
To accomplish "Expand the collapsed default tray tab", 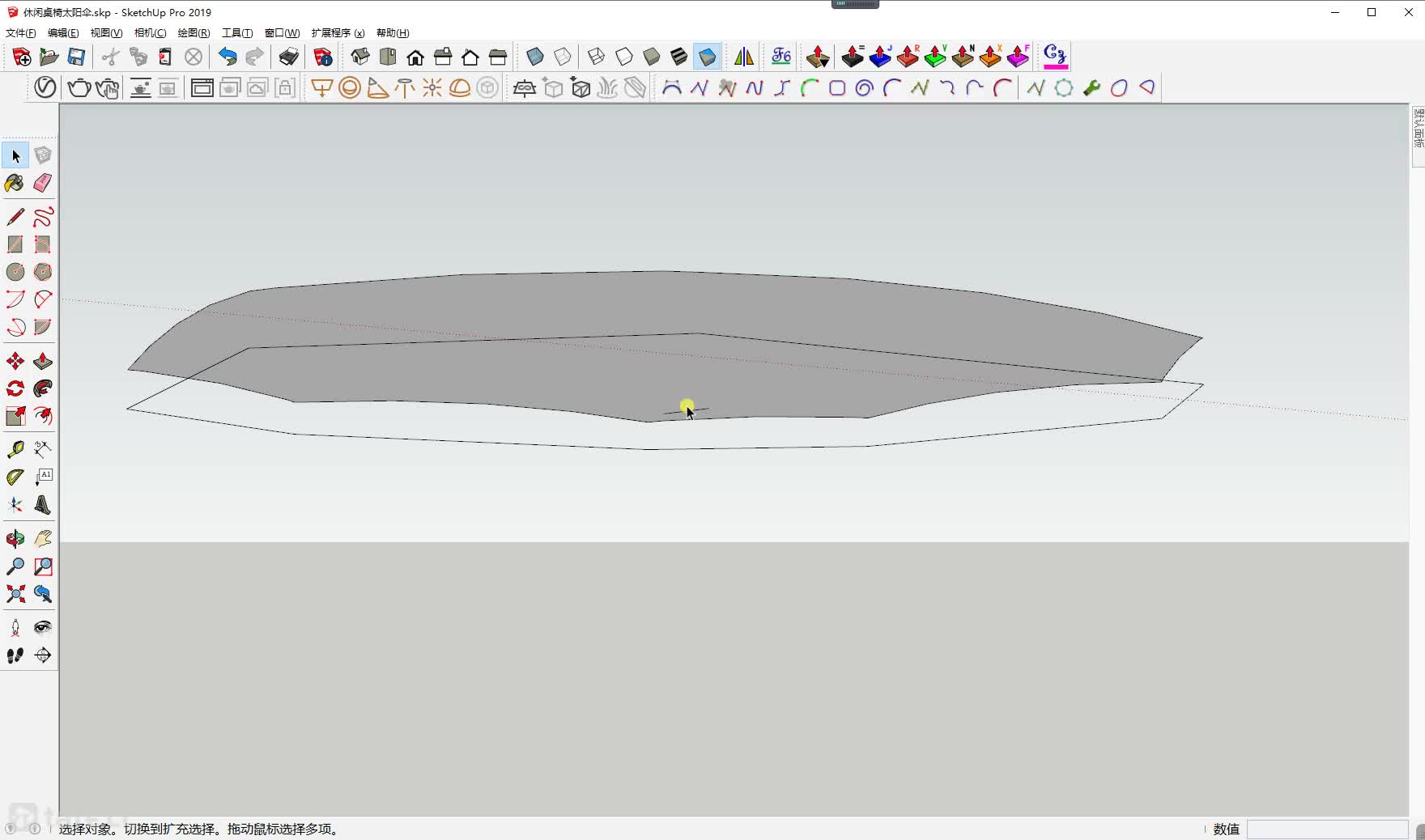I will [1419, 136].
